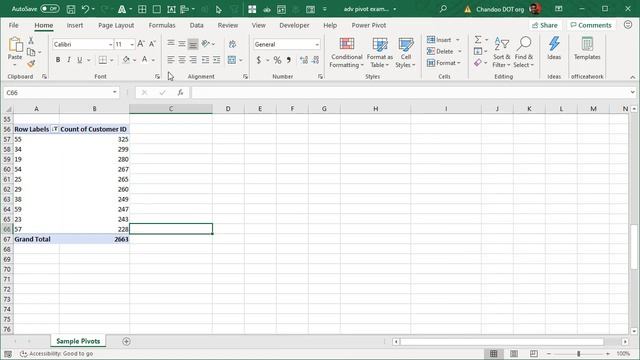The image size is (640, 360).
Task: Switch to the Page Layout tab
Action: (x=116, y=25)
